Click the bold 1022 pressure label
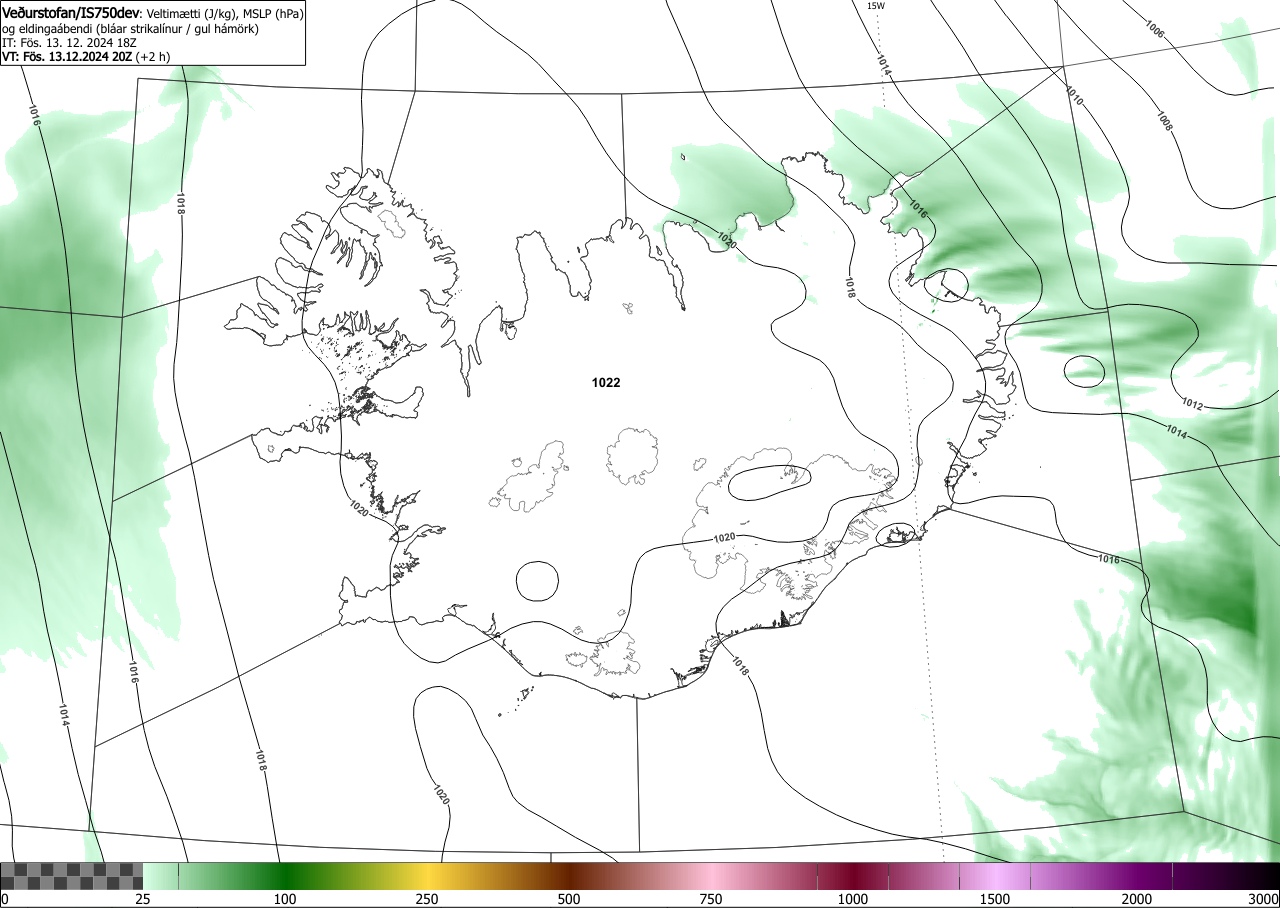This screenshot has height=908, width=1280. tap(606, 382)
